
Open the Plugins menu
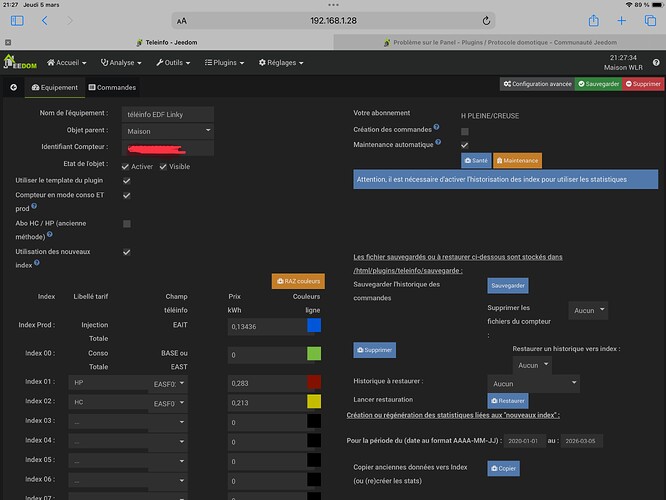tap(226, 62)
